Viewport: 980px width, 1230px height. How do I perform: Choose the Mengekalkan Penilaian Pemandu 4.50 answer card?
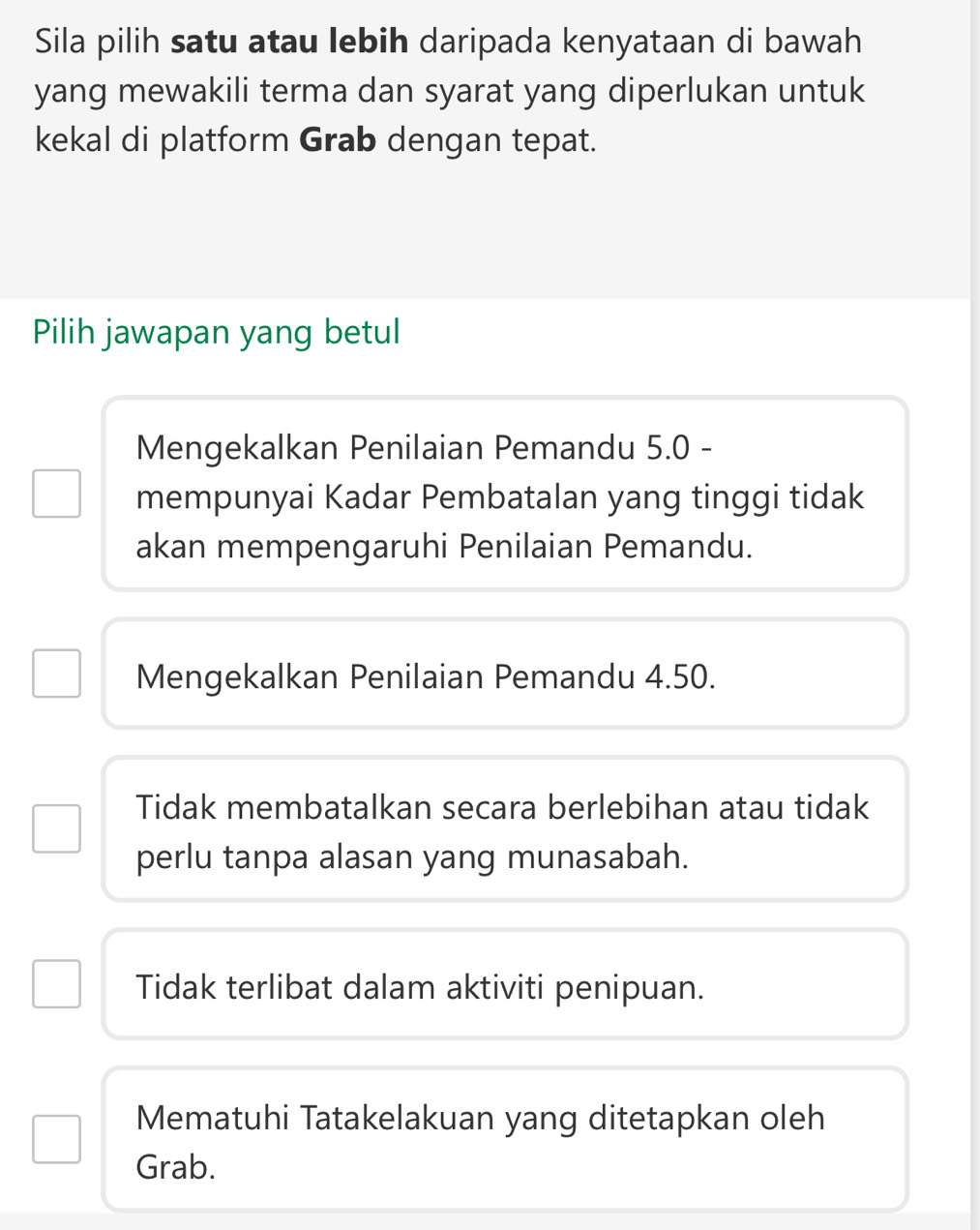point(505,674)
